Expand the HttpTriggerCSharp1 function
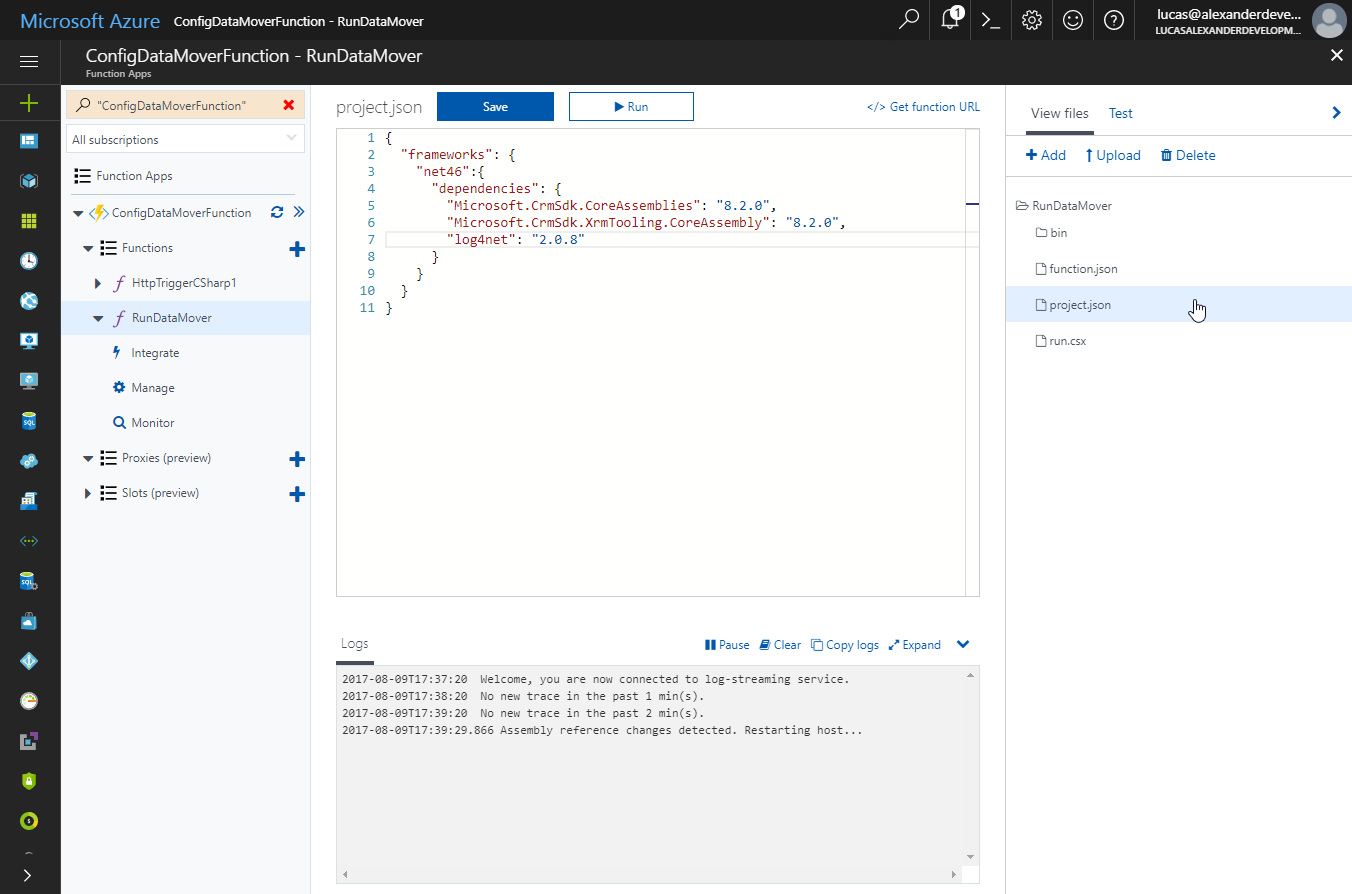 (x=98, y=284)
